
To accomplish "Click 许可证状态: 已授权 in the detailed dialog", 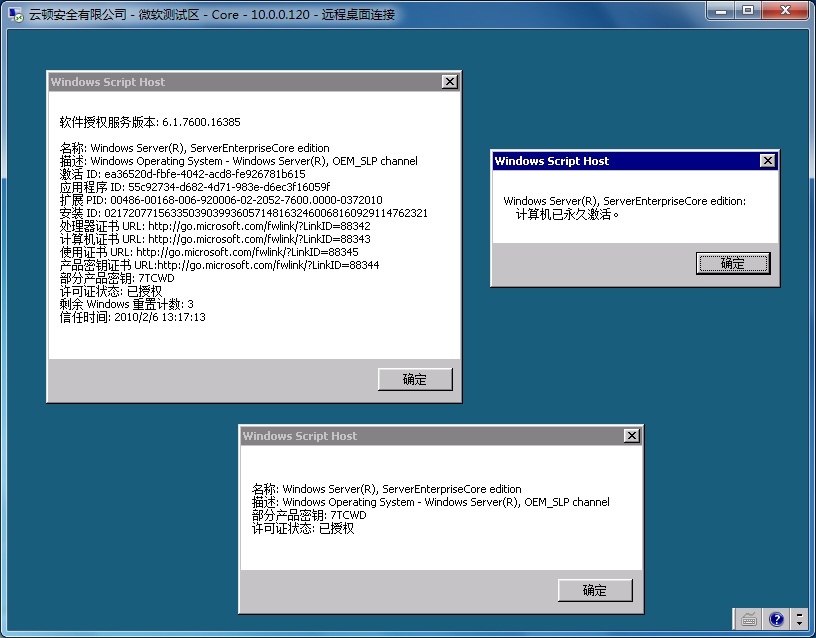I will click(x=111, y=291).
